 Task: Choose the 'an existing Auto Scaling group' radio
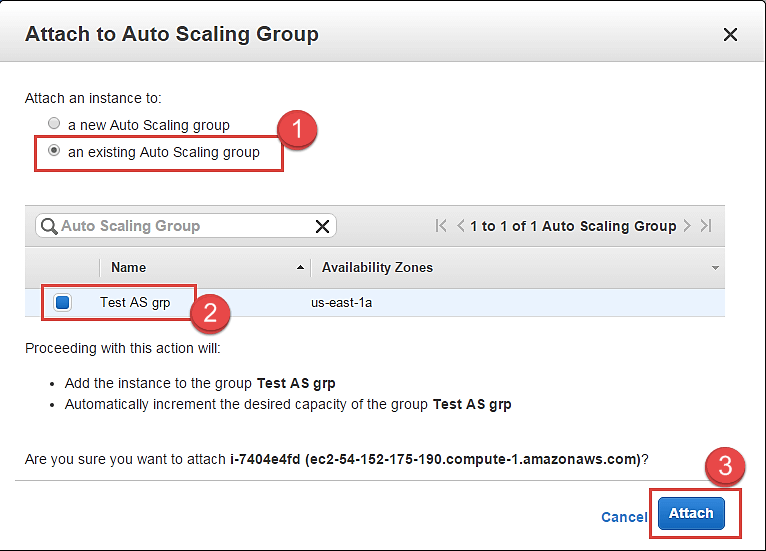54,152
